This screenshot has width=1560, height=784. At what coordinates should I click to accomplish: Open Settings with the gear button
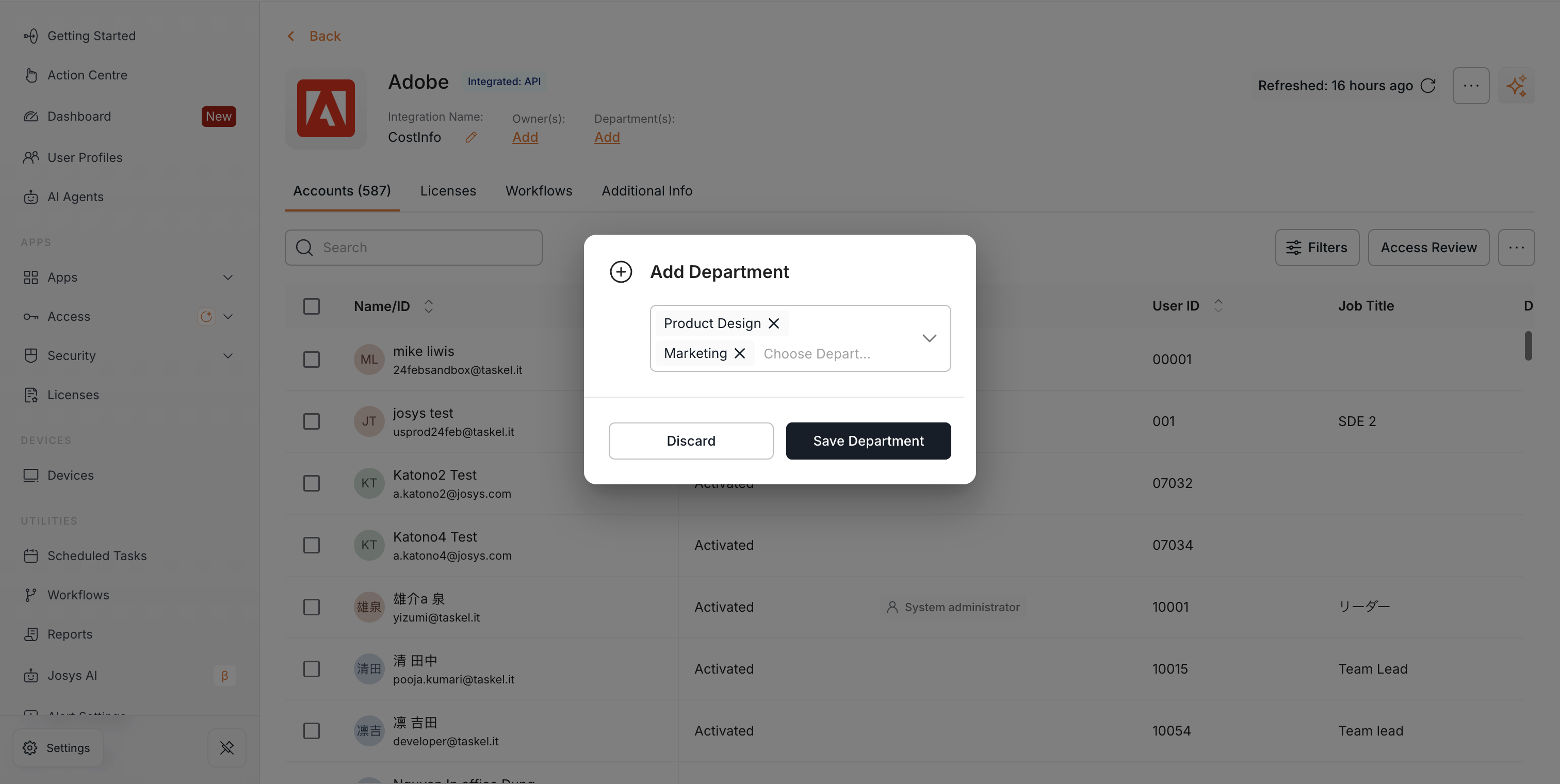[x=58, y=748]
